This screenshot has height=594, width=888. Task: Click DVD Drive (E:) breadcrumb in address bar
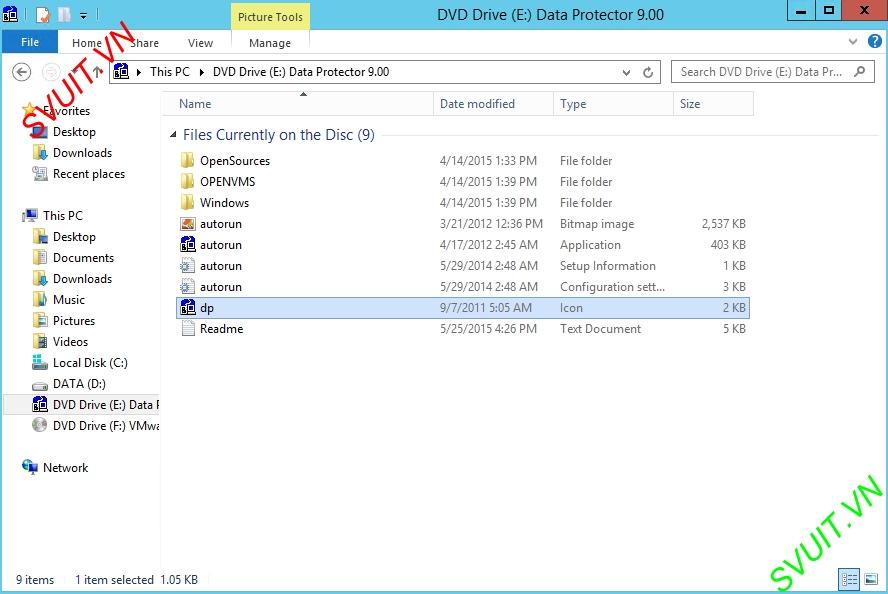click(301, 72)
